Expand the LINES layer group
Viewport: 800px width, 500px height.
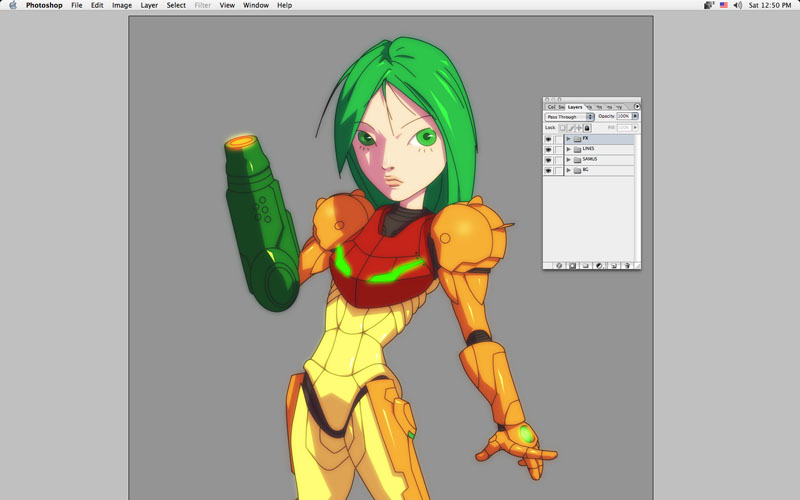pos(568,149)
